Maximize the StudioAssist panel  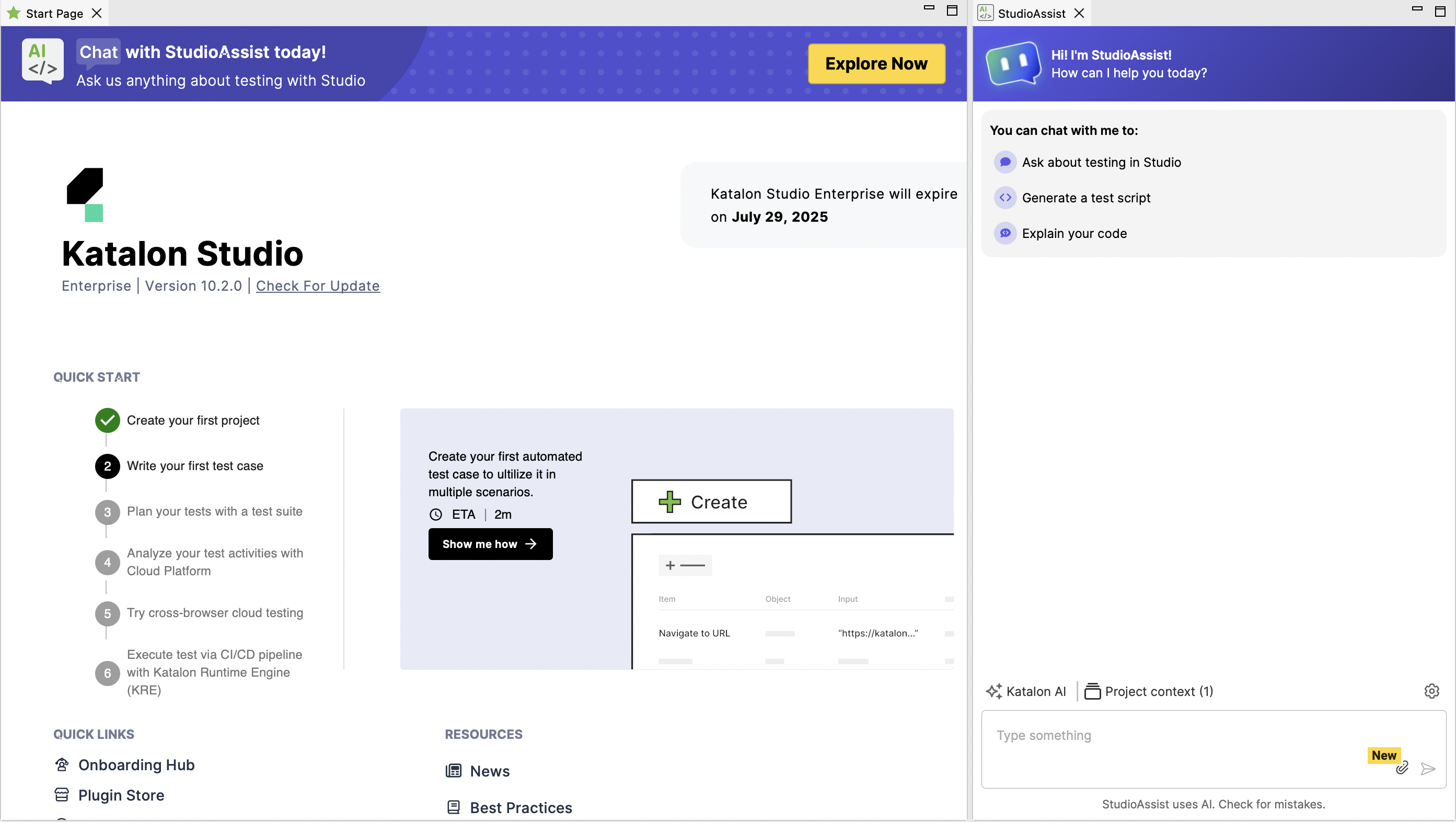point(1440,12)
